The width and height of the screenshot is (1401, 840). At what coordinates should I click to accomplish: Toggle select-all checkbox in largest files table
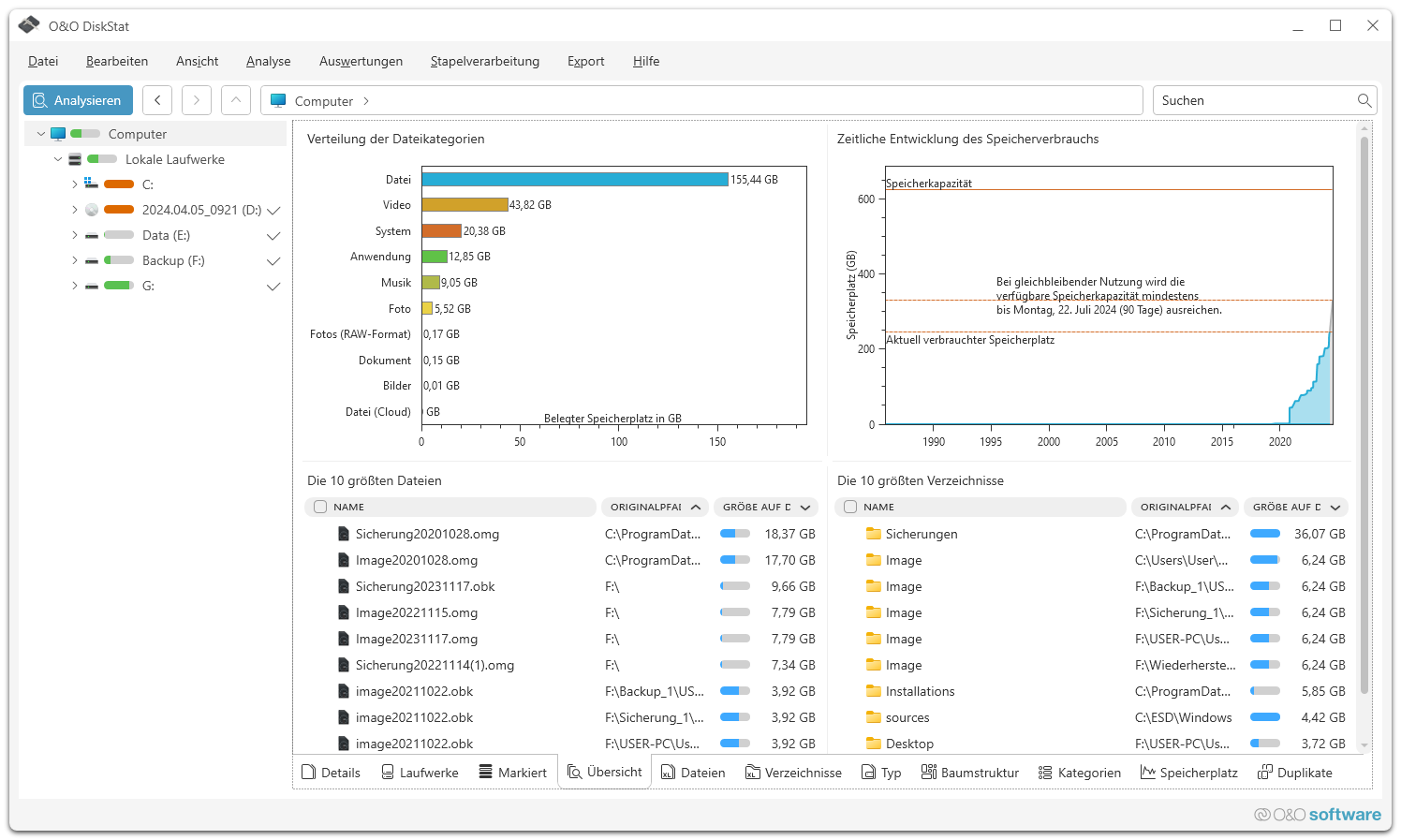click(x=320, y=507)
